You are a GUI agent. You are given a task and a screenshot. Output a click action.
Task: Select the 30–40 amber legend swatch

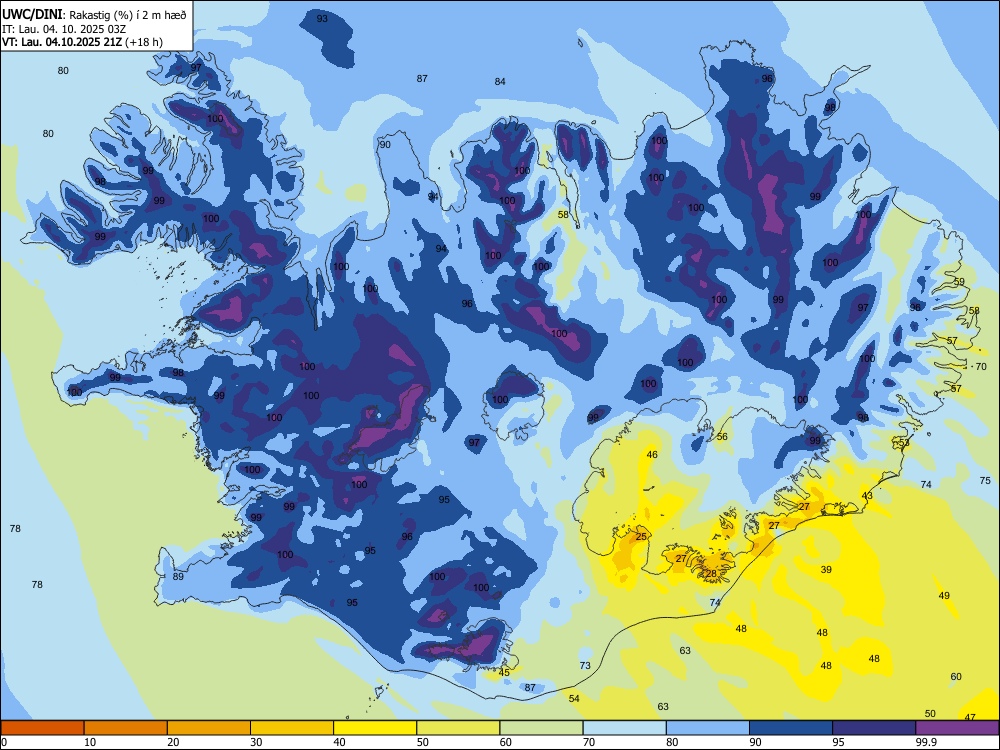click(x=292, y=728)
